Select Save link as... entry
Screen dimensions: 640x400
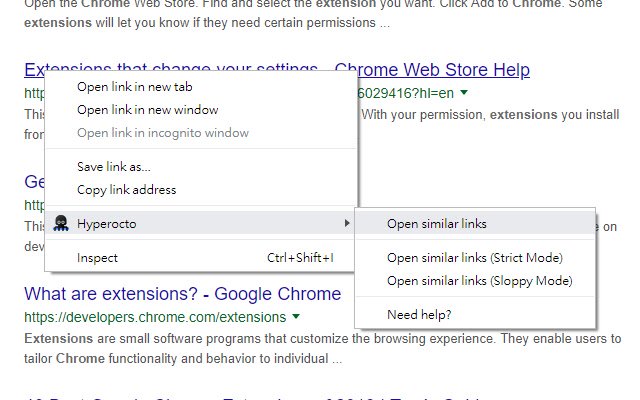click(x=200, y=167)
